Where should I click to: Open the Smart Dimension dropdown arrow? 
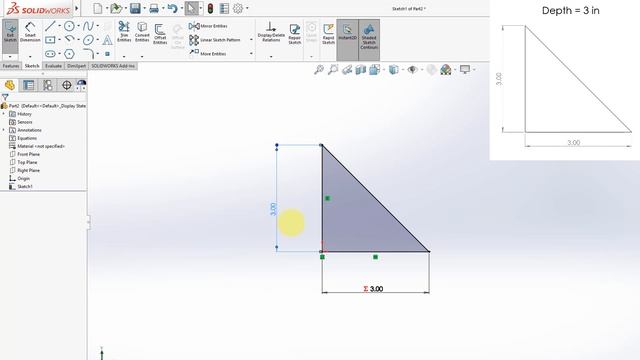[30, 56]
